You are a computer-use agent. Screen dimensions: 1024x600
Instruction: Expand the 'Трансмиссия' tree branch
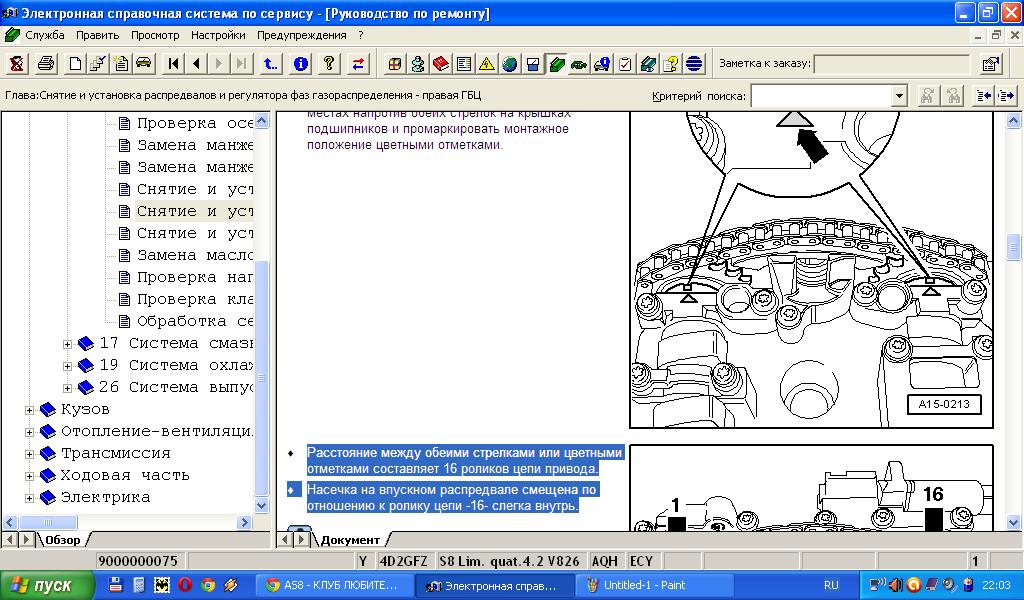tap(30, 454)
